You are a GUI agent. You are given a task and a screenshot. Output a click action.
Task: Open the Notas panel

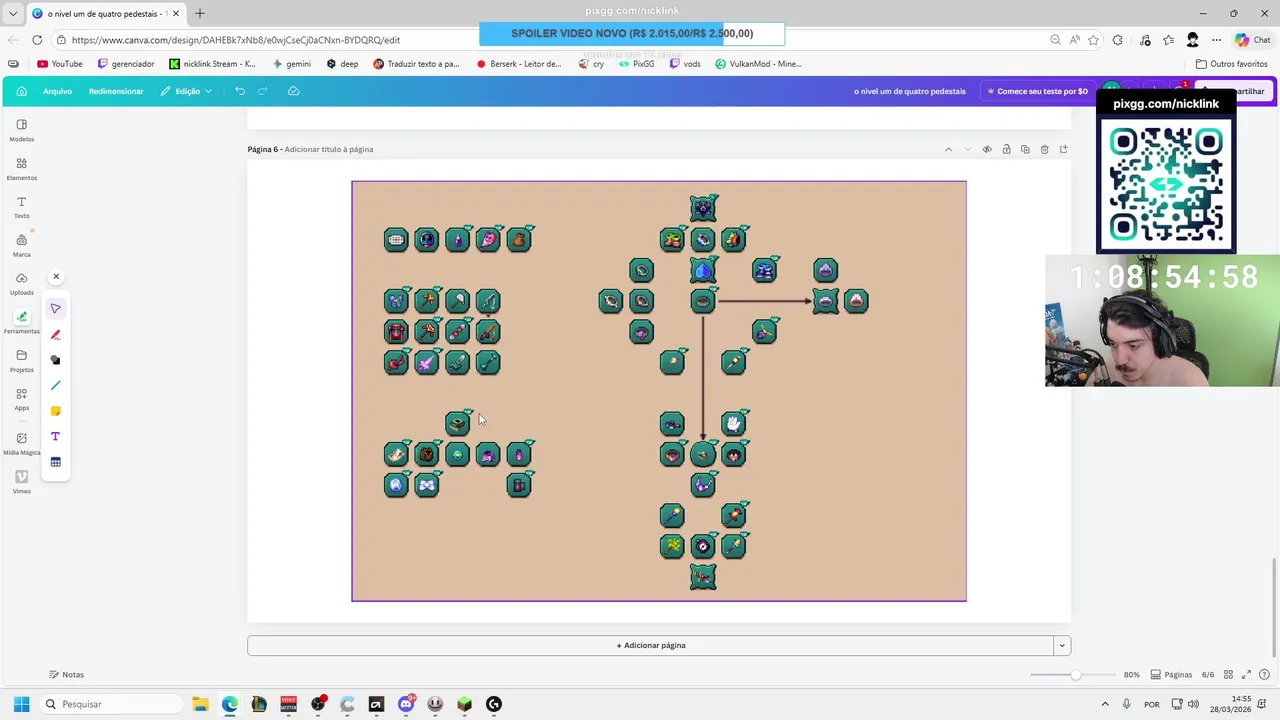pos(66,674)
